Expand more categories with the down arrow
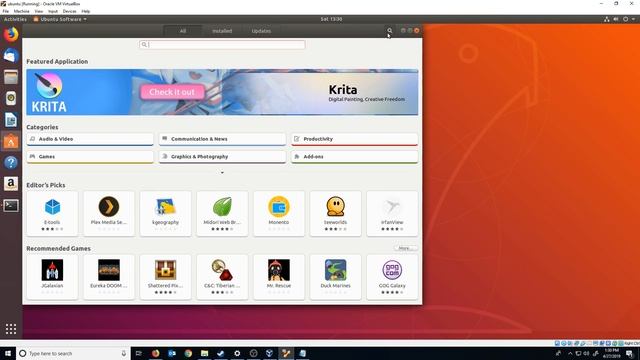Image resolution: width=640 pixels, height=360 pixels. click(222, 173)
